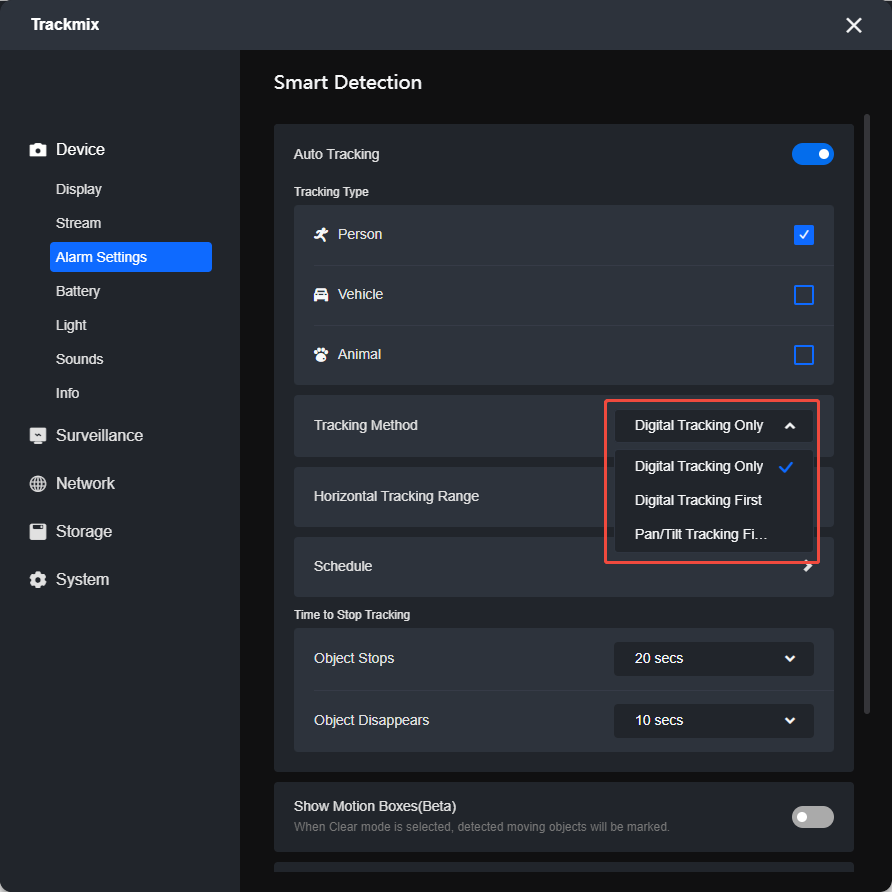Viewport: 892px width, 892px height.
Task: Open the Schedule settings row
Action: 563,567
